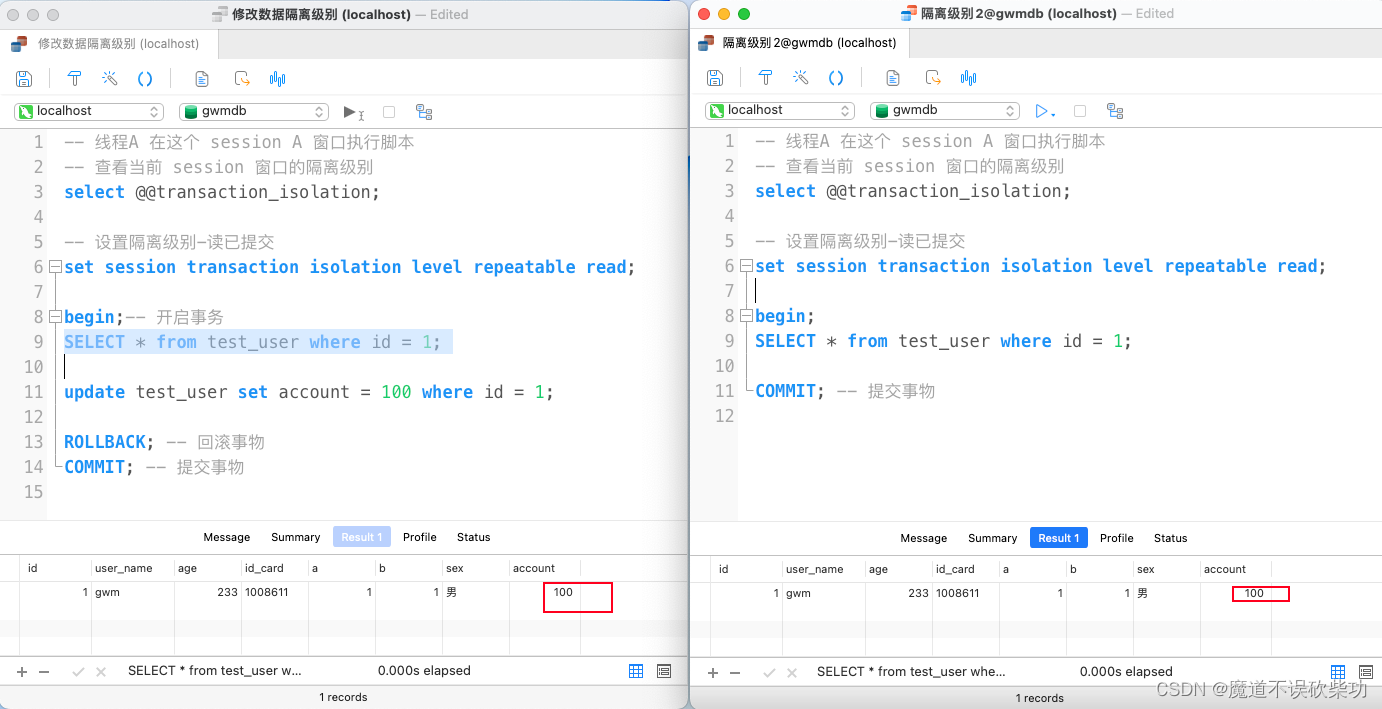Delete record minus button, left result grid

44,672
